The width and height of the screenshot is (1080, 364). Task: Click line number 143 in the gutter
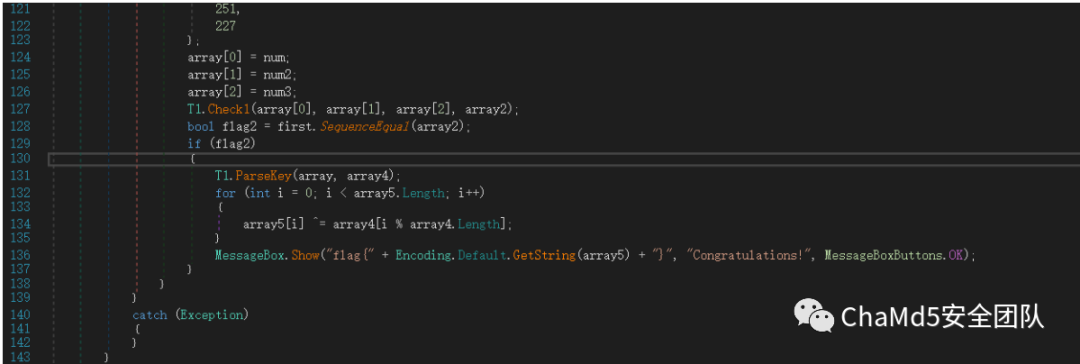(x=21, y=356)
